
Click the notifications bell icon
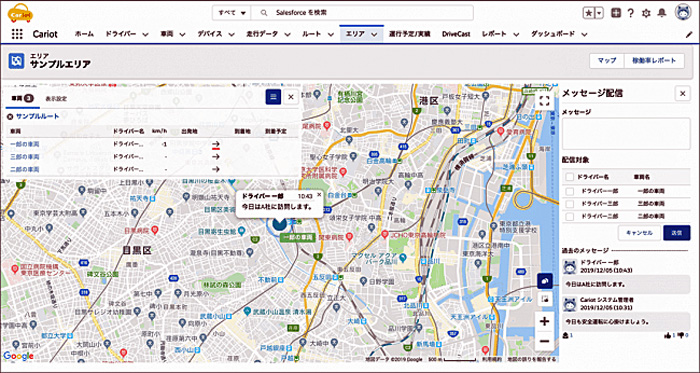click(662, 13)
